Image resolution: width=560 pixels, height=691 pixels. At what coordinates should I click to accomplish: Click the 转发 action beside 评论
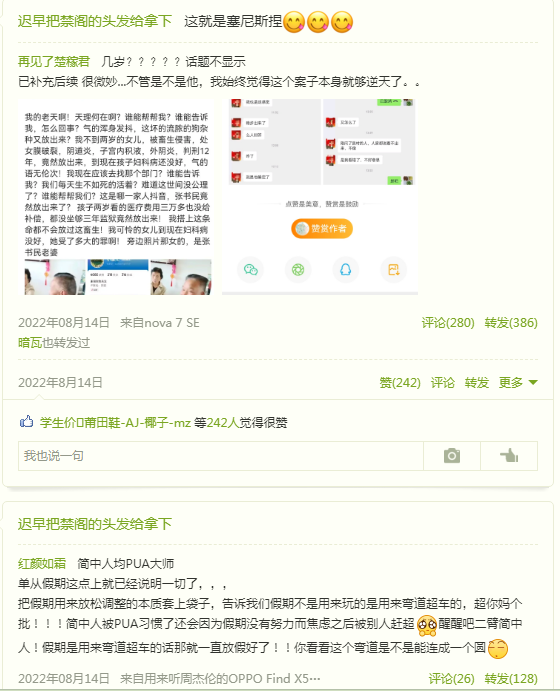477,383
